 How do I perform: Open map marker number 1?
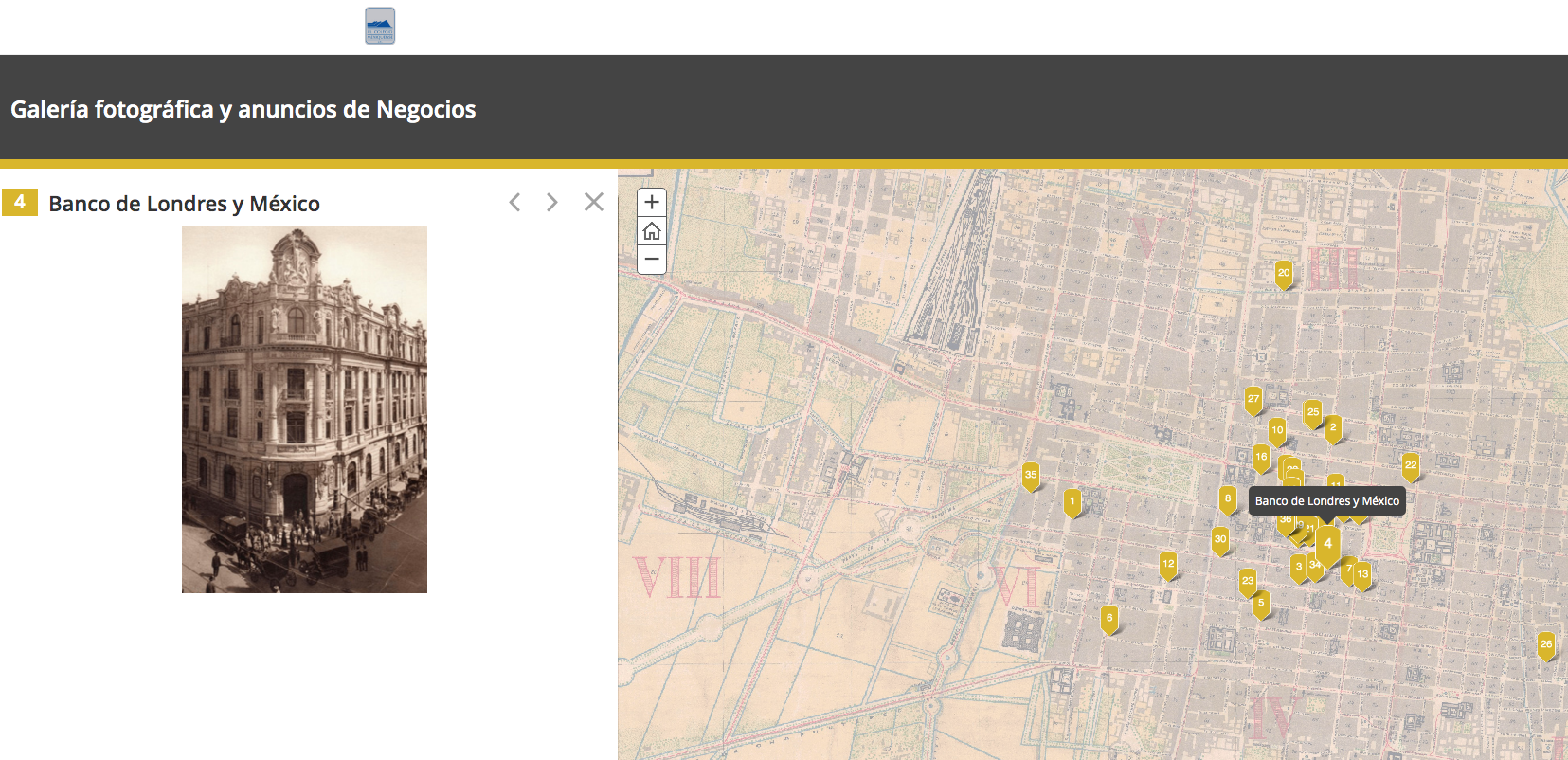pyautogui.click(x=1072, y=502)
